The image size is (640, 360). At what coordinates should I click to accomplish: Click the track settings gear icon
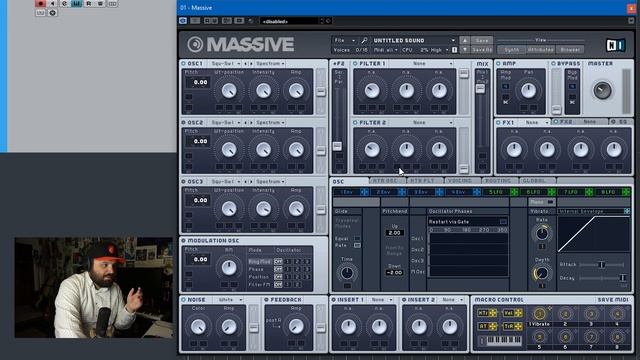point(52,13)
